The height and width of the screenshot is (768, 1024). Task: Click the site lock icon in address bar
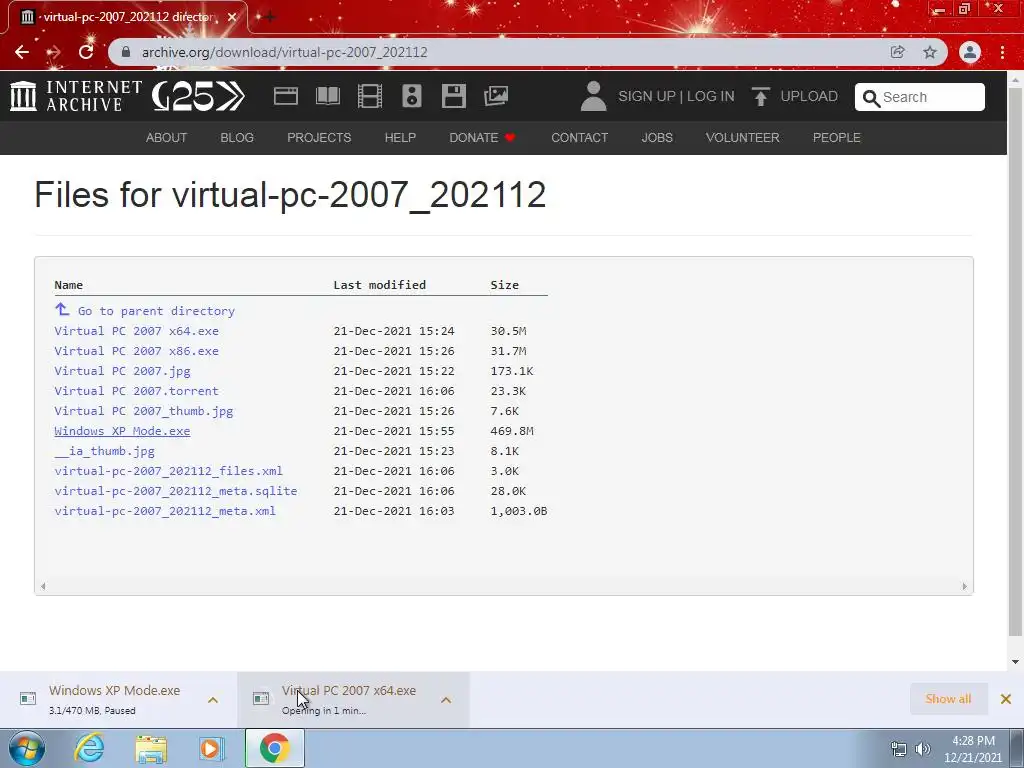(126, 52)
